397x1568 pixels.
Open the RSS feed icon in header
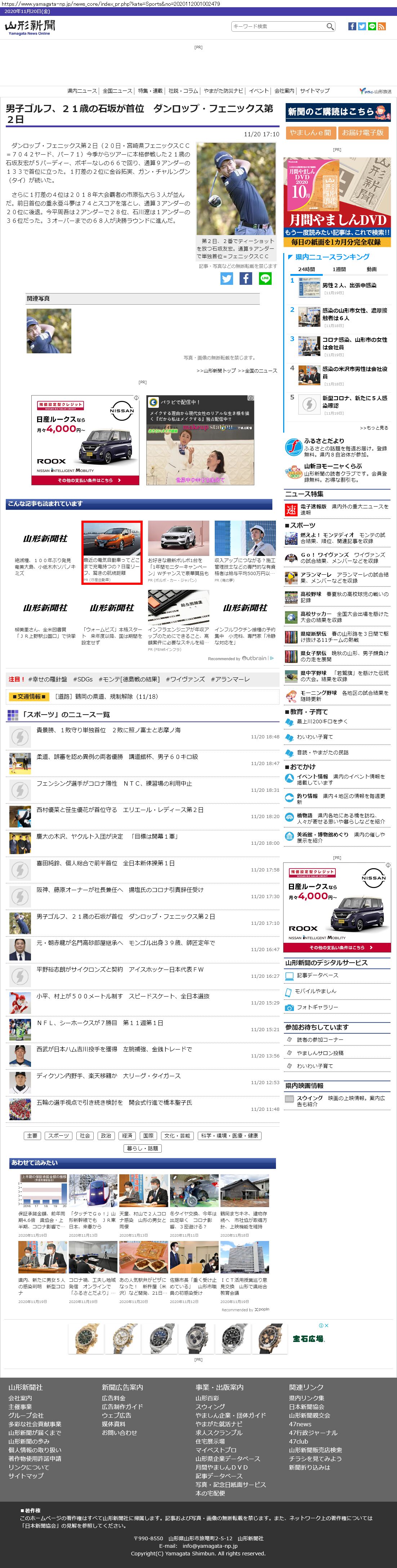tap(382, 26)
